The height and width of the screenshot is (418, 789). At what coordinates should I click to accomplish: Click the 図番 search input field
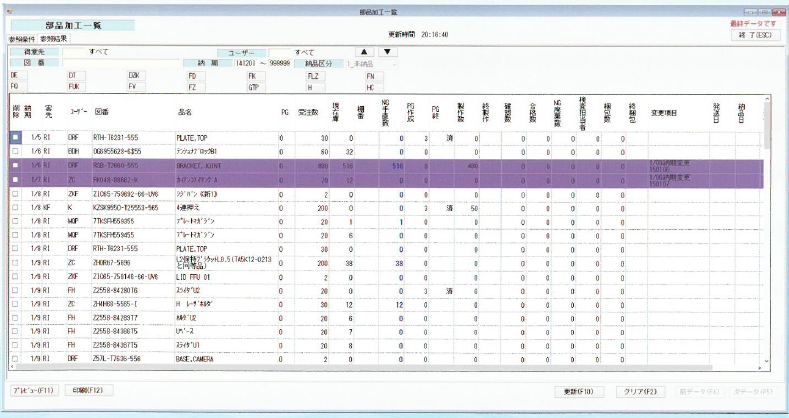tap(121, 63)
